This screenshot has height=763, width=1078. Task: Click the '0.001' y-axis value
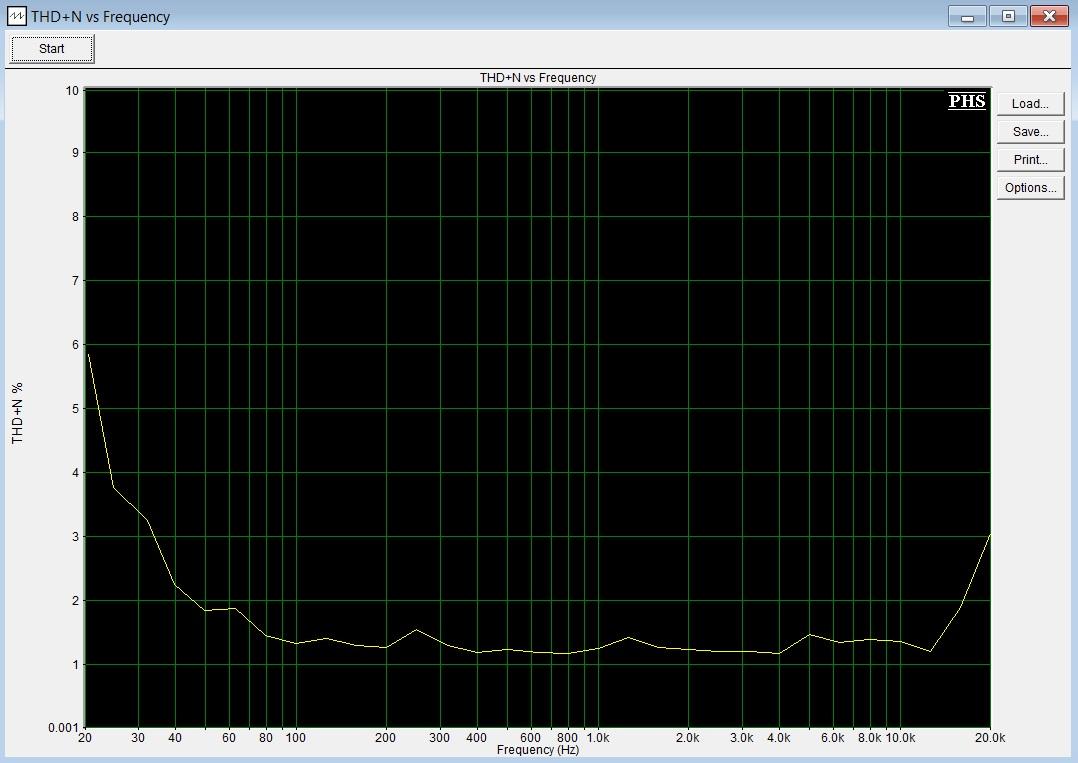pyautogui.click(x=63, y=728)
